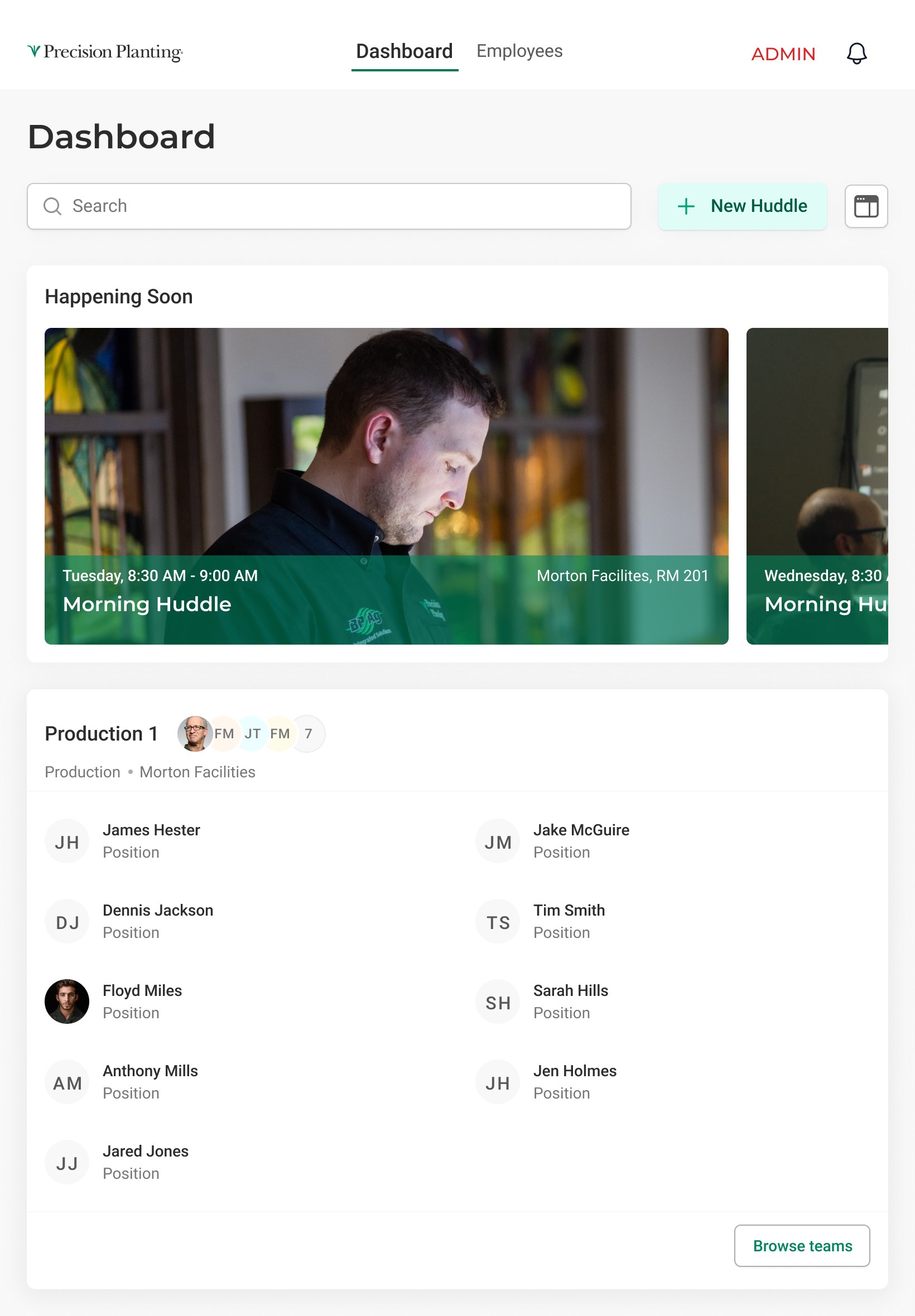
Task: Click Tim Smith's TS avatar
Action: tap(498, 921)
